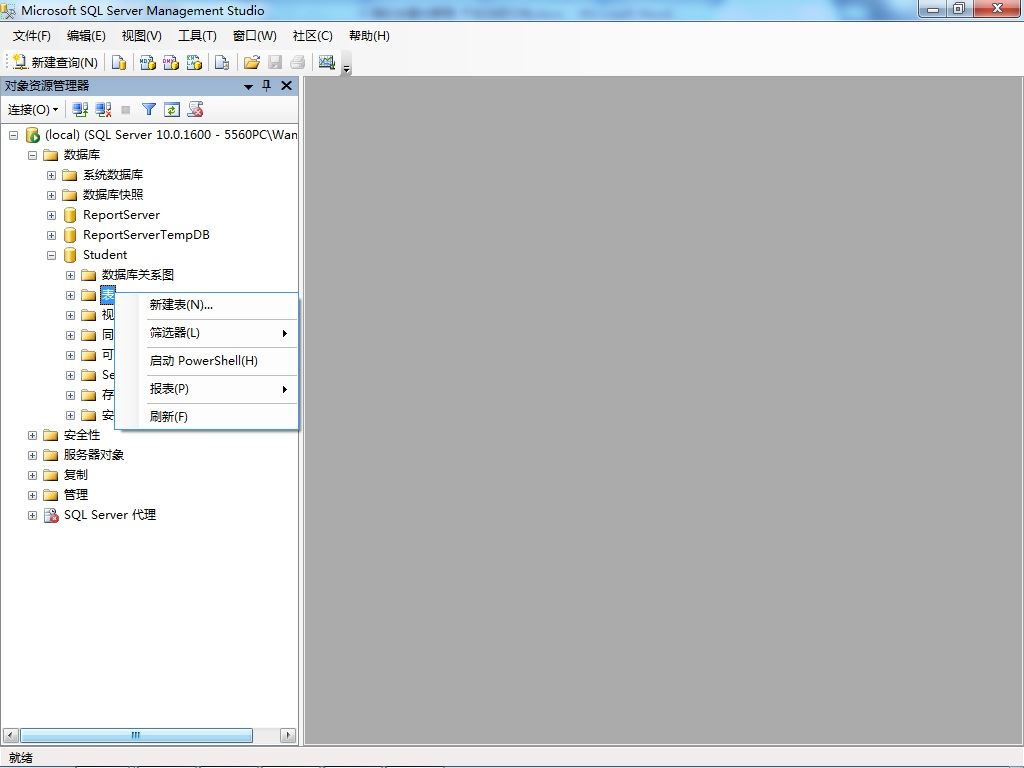
Task: Choose 刷新(F) from context menu
Action: [207, 417]
